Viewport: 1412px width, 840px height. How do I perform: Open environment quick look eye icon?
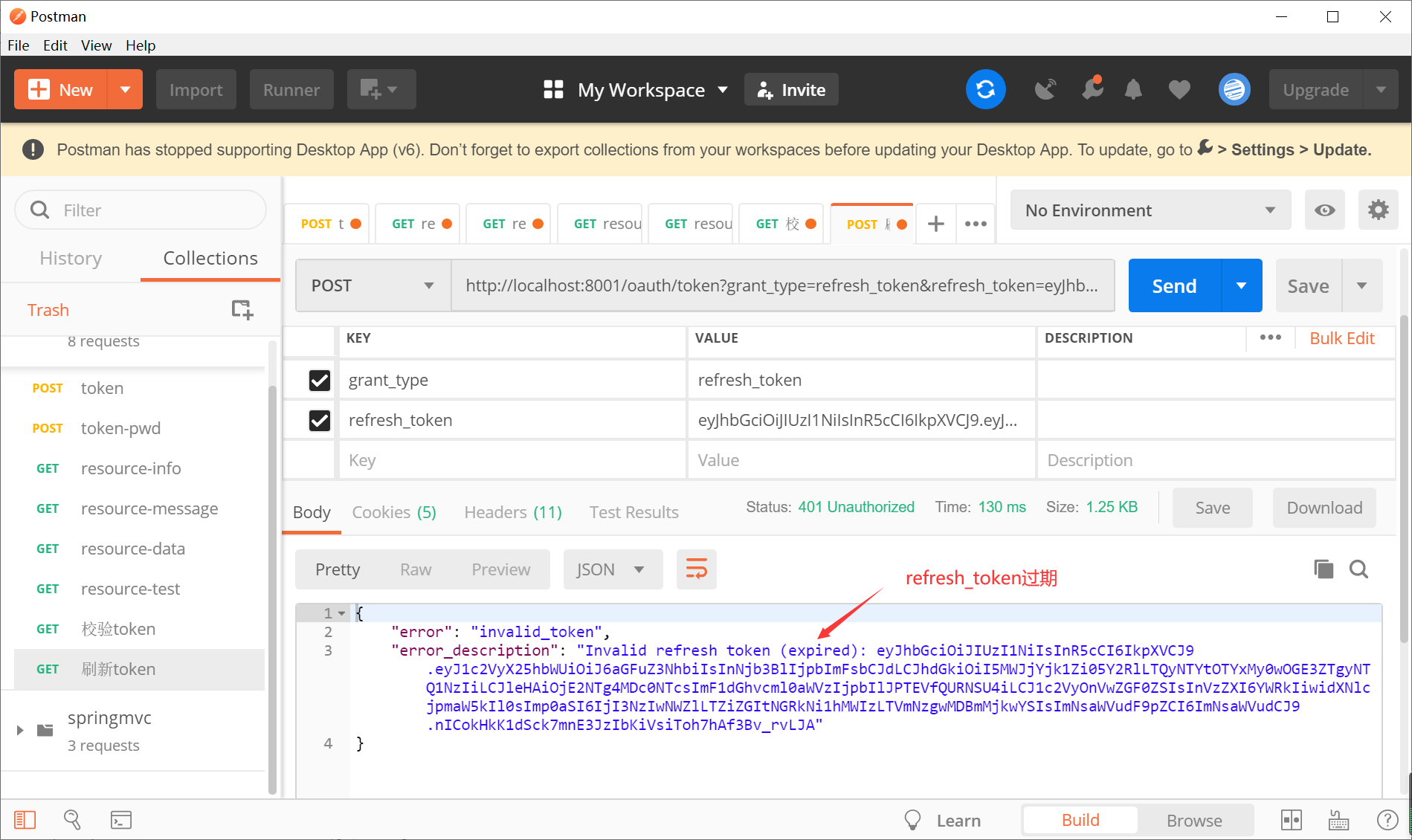[1324, 210]
